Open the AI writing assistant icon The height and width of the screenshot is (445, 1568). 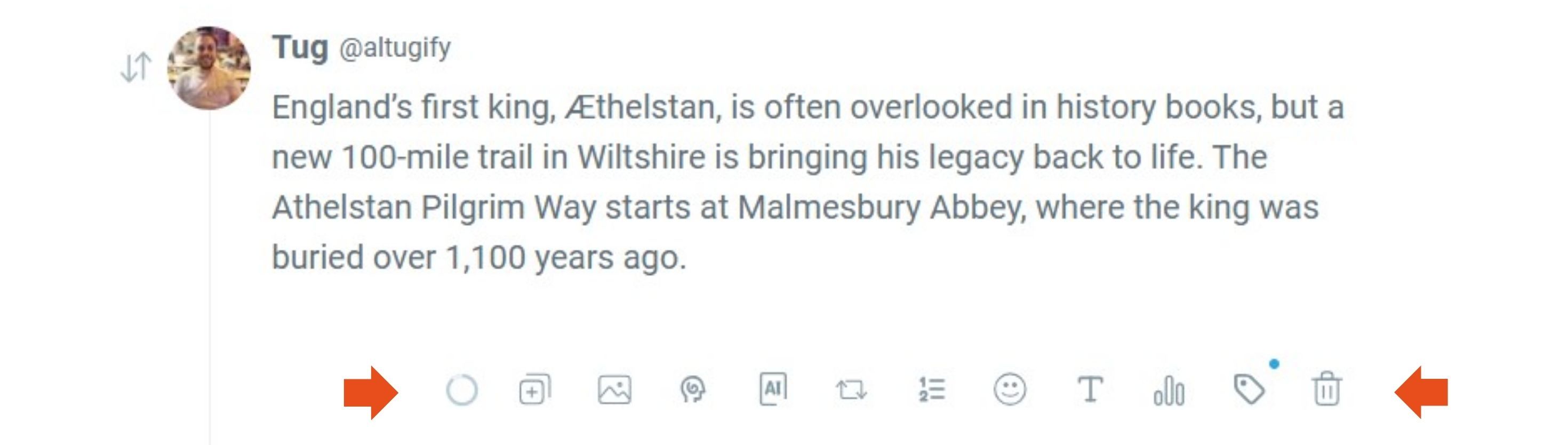point(772,388)
